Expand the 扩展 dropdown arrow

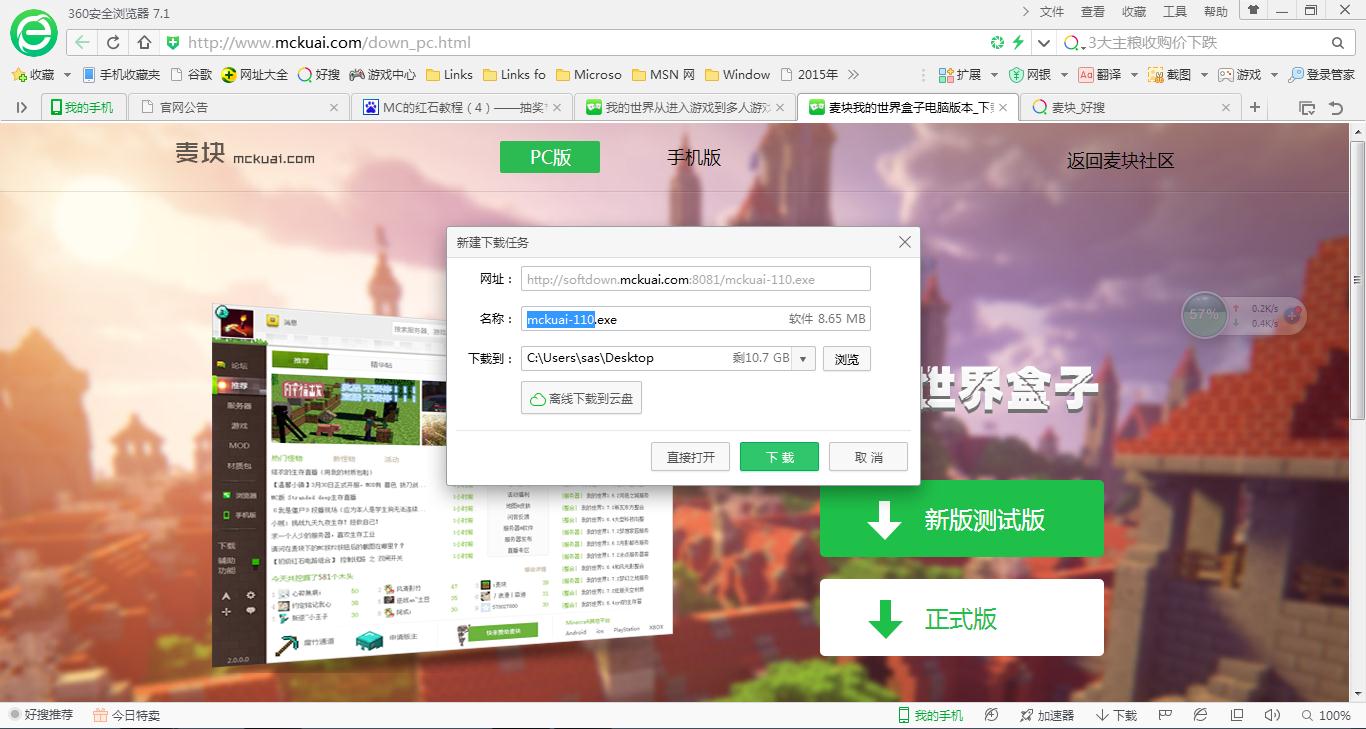[993, 75]
